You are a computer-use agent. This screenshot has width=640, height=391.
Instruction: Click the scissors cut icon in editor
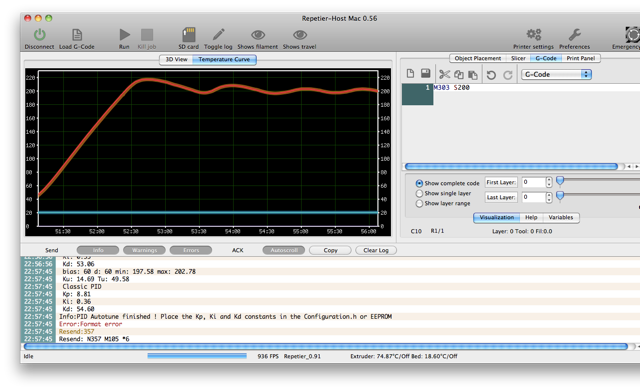pyautogui.click(x=444, y=75)
